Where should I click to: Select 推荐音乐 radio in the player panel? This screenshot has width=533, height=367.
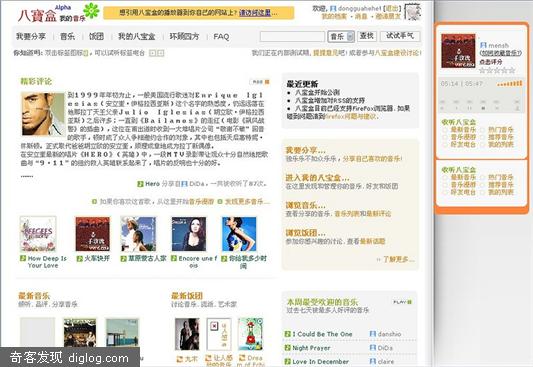click(482, 137)
